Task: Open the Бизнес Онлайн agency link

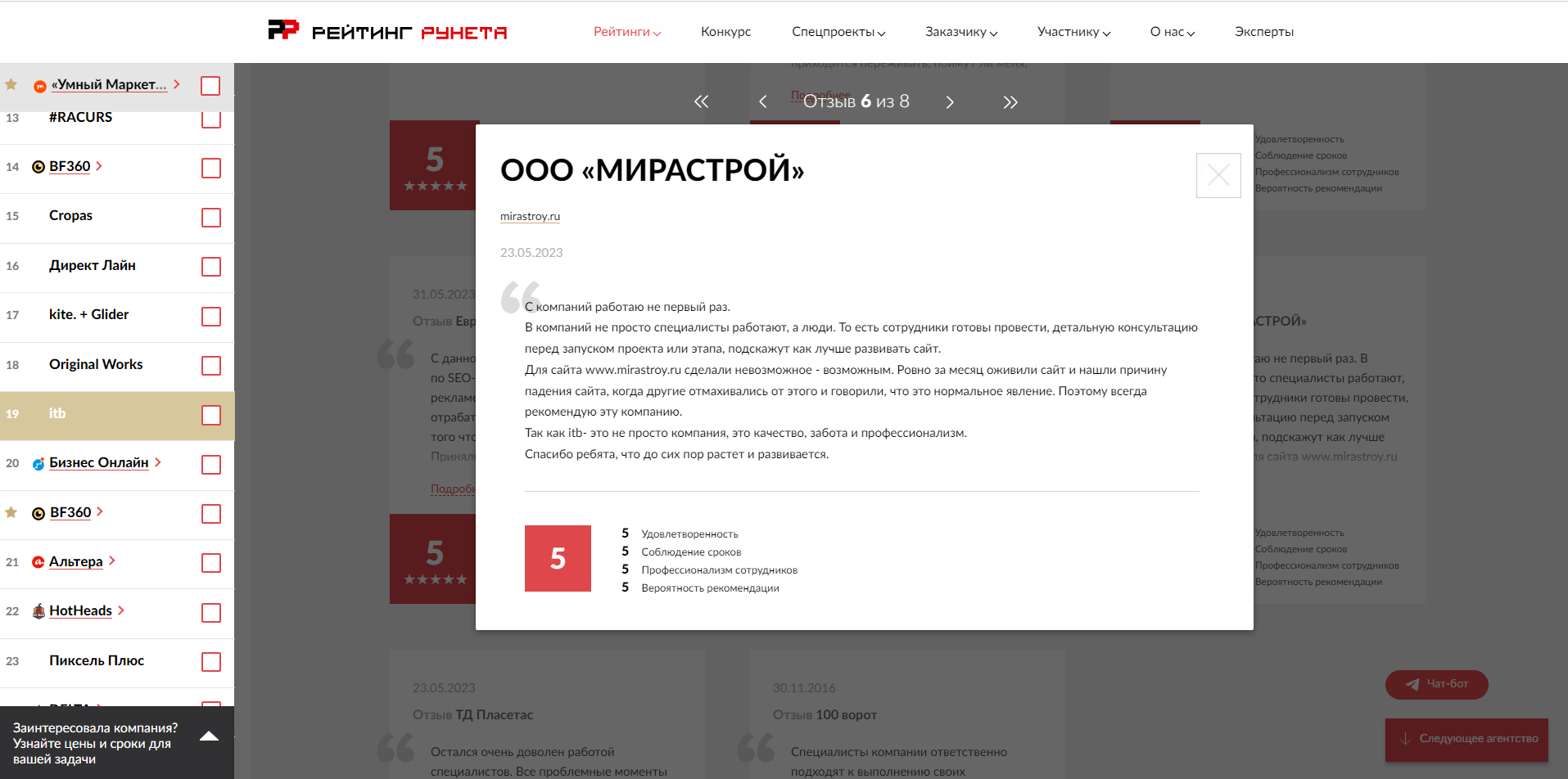Action: pos(99,463)
